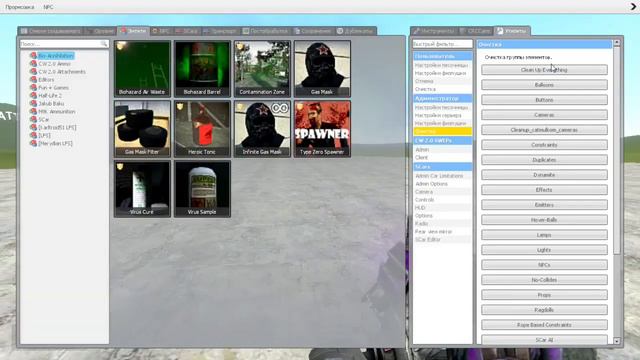Viewport: 640px width, 360px height.
Task: Spawn the Gas Mask entity
Action: pos(322,69)
